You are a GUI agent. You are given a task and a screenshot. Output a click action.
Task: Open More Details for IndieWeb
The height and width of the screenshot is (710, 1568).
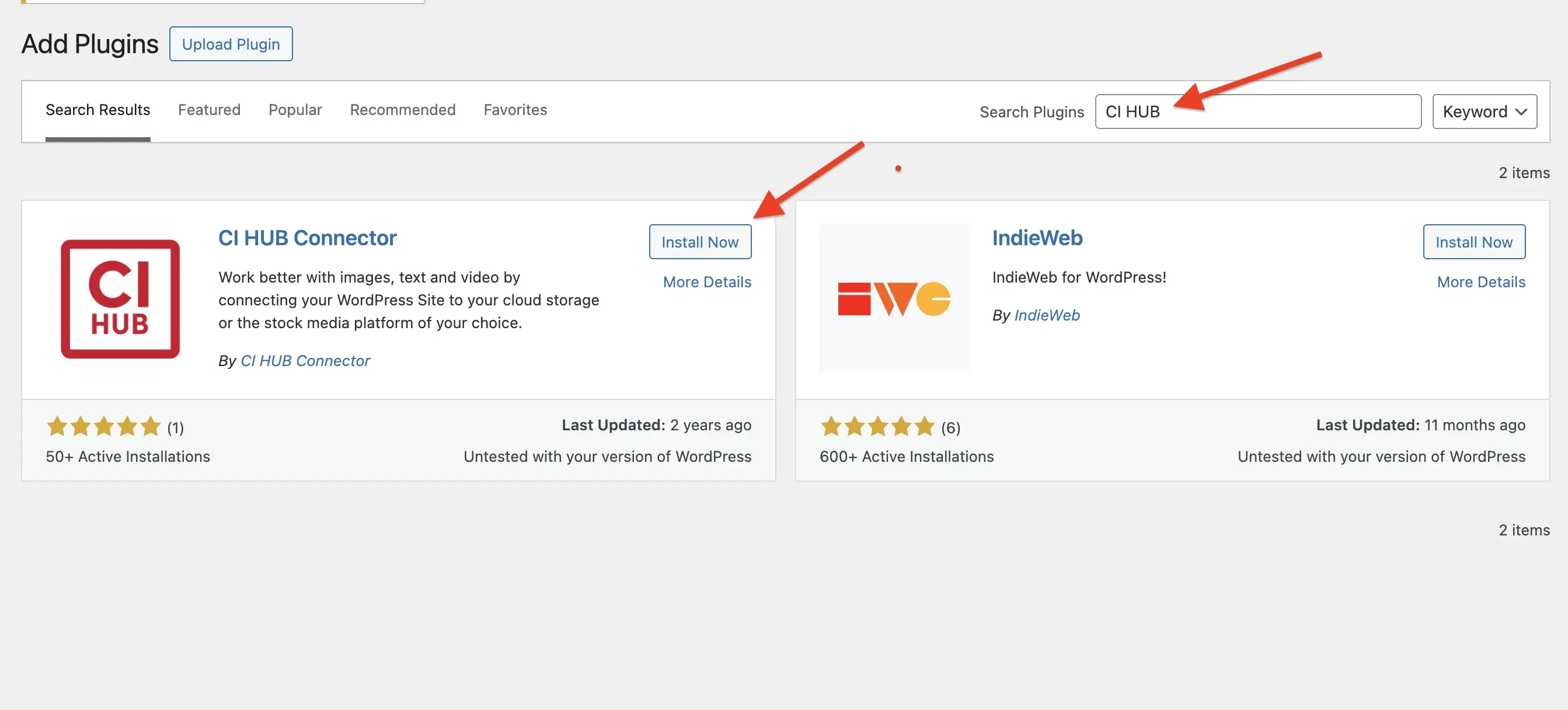pos(1481,282)
